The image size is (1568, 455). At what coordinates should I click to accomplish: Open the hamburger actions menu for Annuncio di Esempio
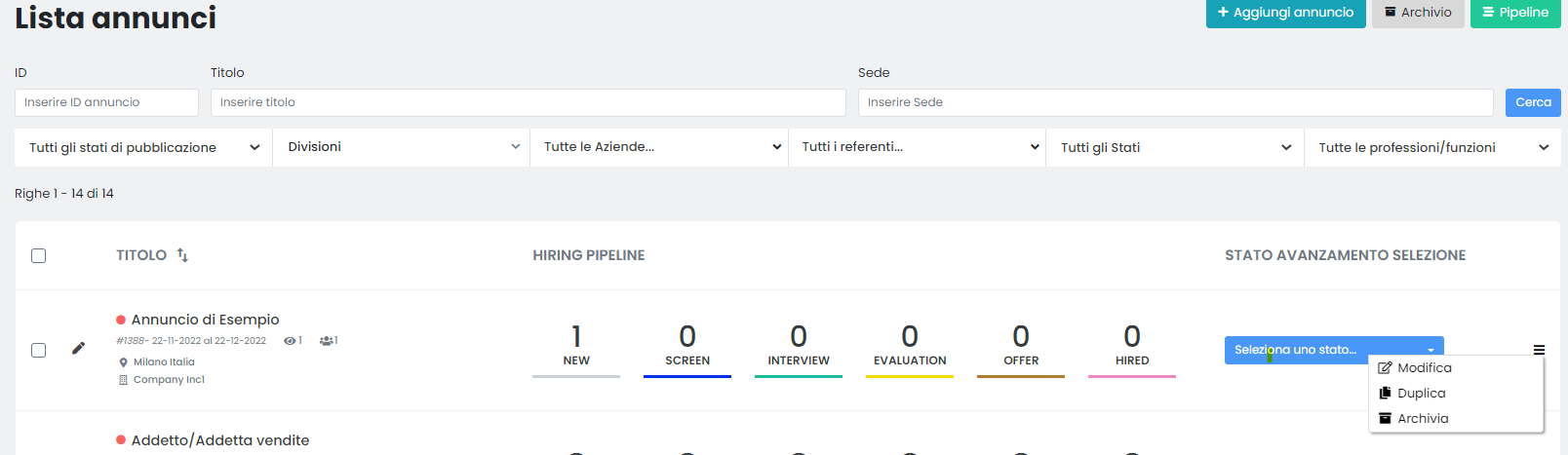(1539, 350)
